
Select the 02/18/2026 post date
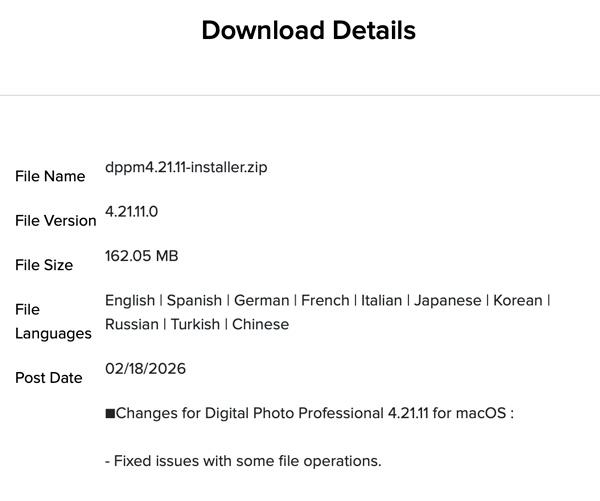coord(145,368)
